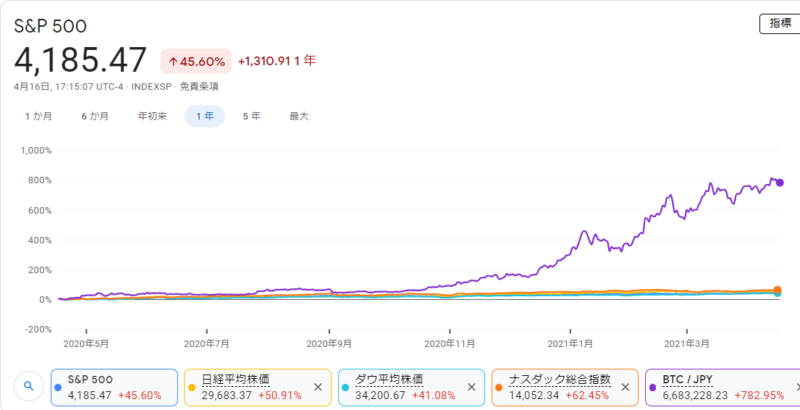Remove the ナスダック総合指数 comparison chip
This screenshot has width=800, height=410.
[x=625, y=387]
